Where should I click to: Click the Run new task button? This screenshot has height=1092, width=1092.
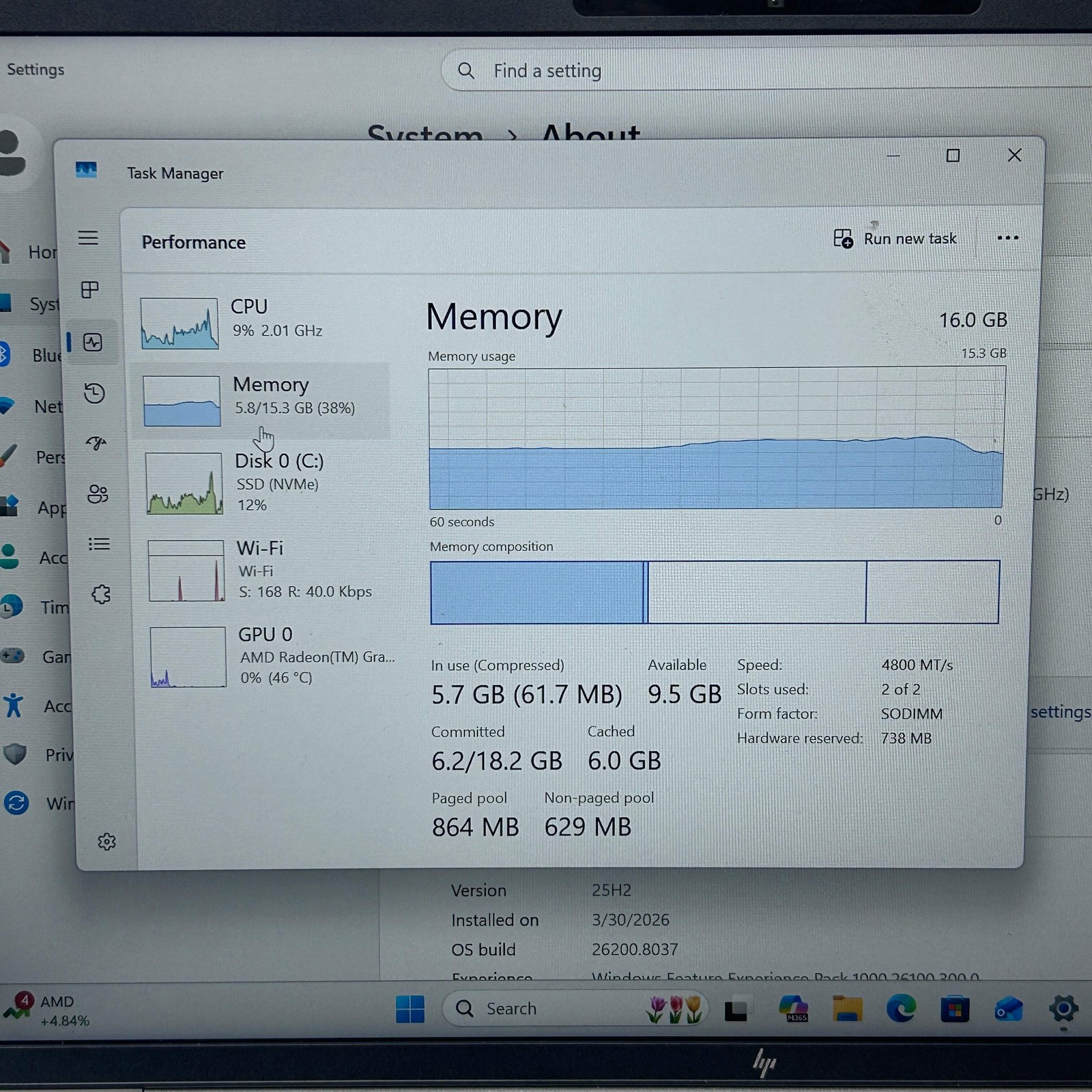coord(895,239)
